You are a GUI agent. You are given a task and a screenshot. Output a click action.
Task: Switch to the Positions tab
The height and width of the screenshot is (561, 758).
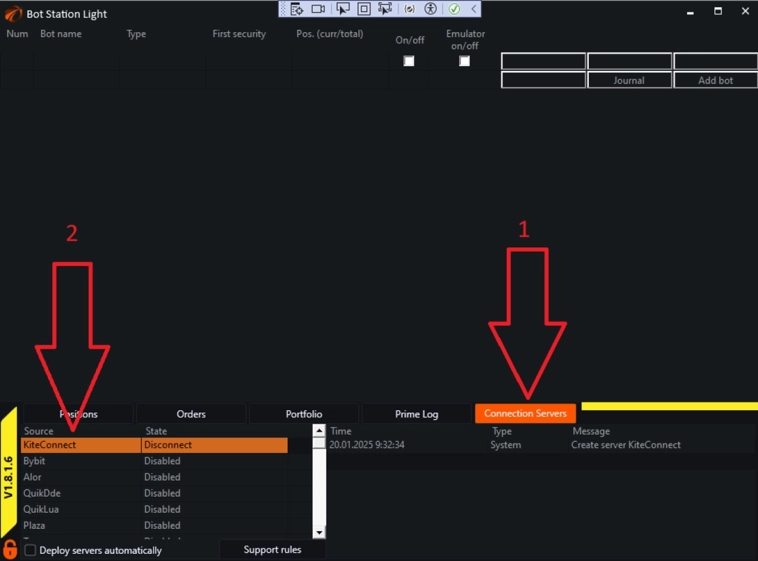pos(78,414)
